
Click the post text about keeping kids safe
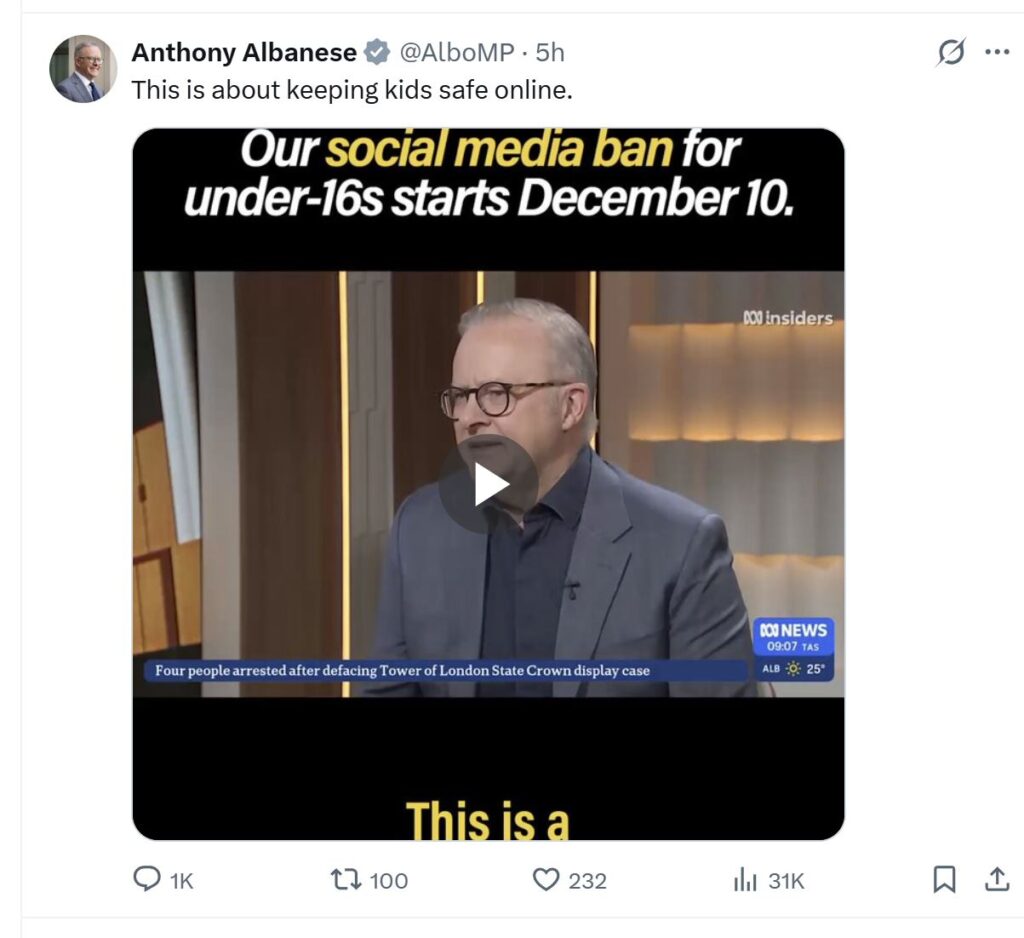tap(352, 90)
